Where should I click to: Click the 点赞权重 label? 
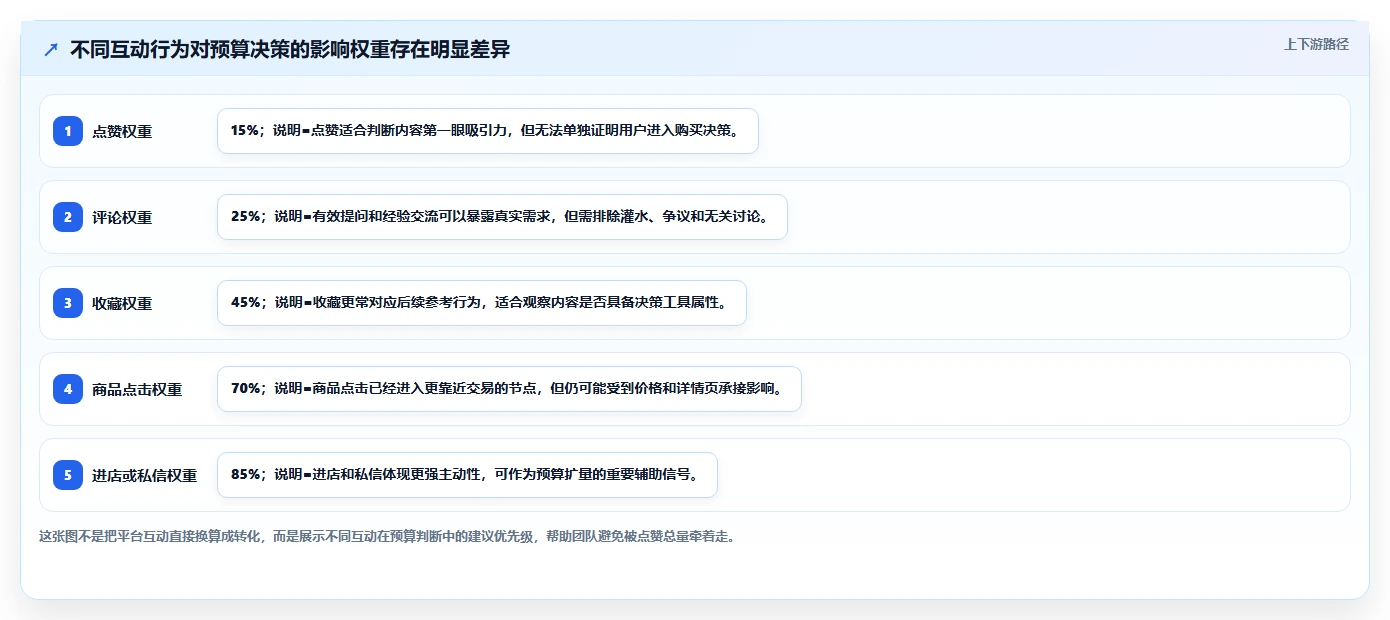click(122, 131)
